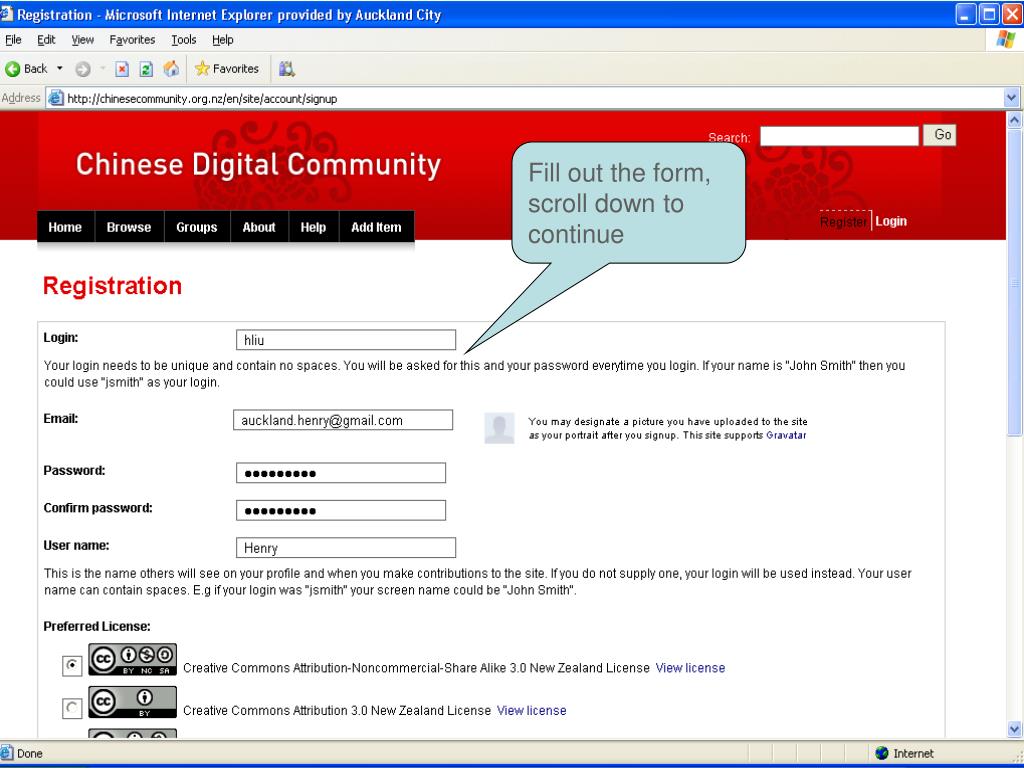Click the Creative Commons BY license badge
Screen dimensions: 1024x768
pos(133,702)
